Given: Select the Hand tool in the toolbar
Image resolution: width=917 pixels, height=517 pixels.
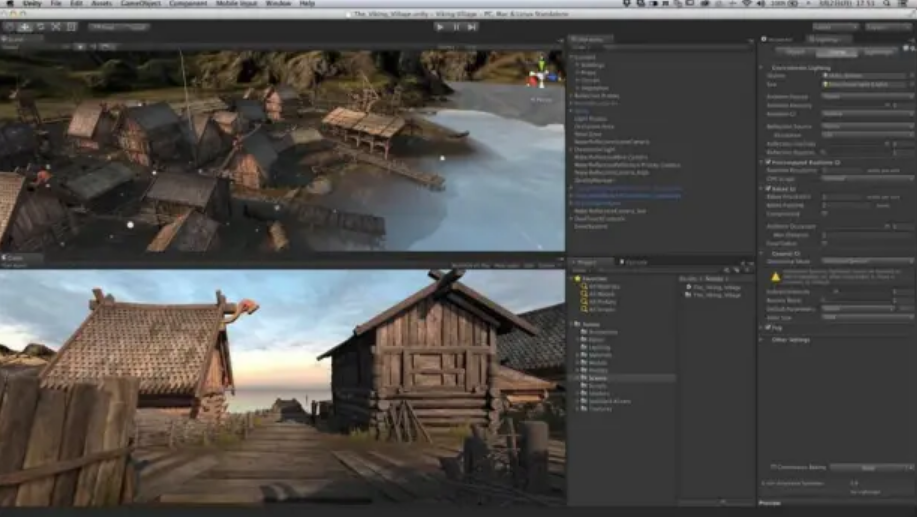Looking at the screenshot, I should click(9, 27).
